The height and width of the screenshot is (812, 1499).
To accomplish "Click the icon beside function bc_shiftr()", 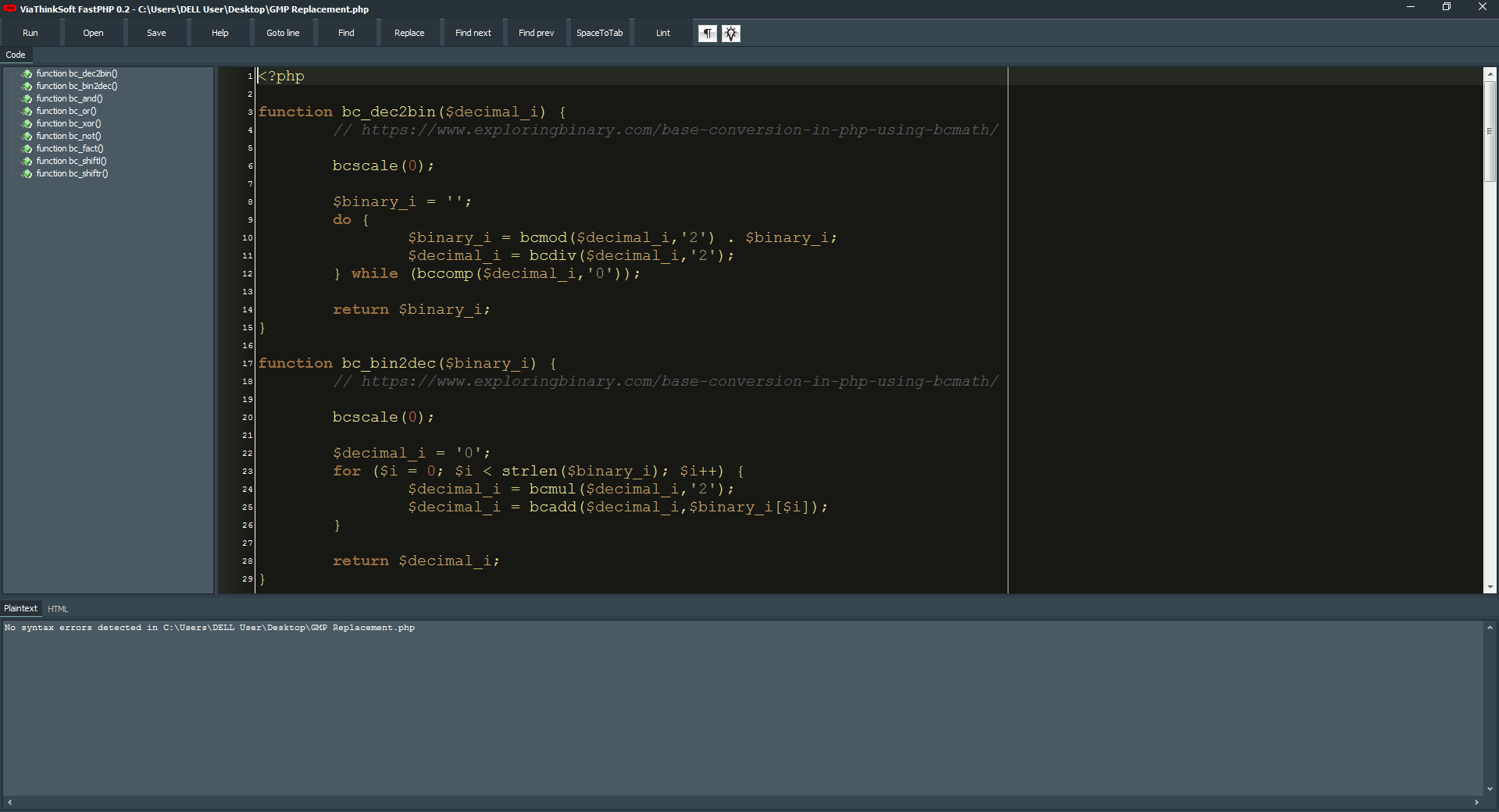I will point(27,173).
